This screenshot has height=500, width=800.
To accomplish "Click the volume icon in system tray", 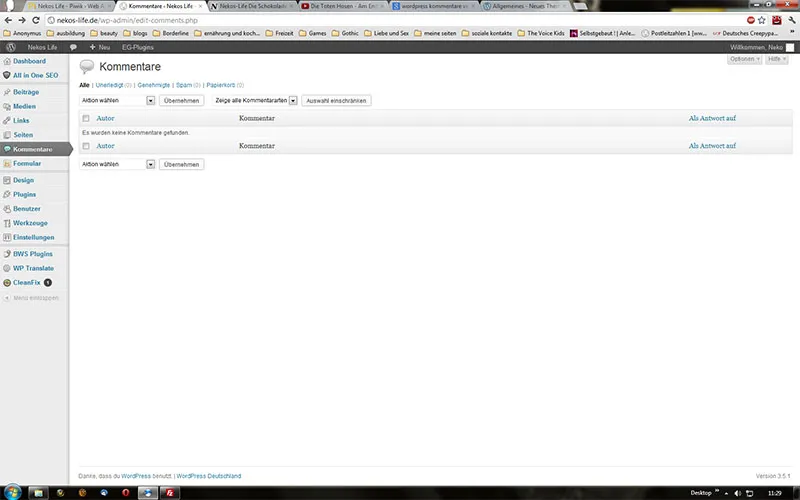I will point(737,493).
